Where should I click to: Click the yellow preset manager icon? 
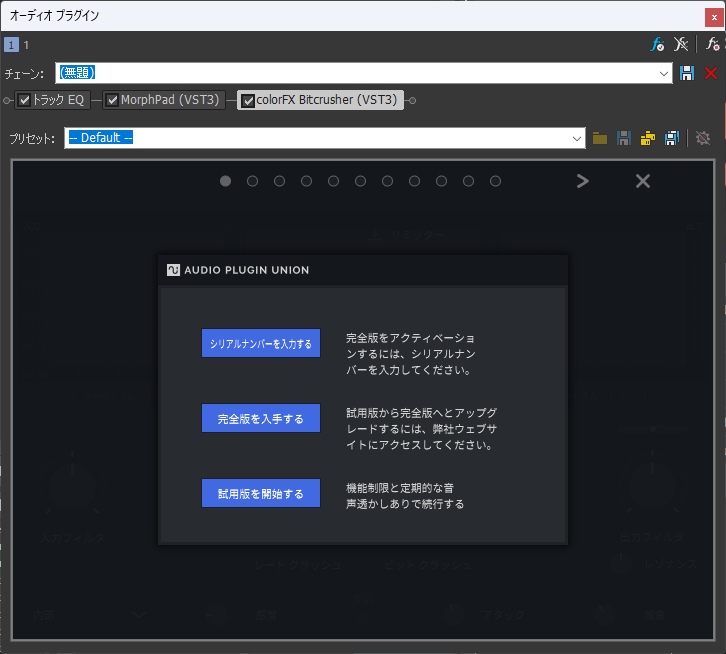coord(648,138)
